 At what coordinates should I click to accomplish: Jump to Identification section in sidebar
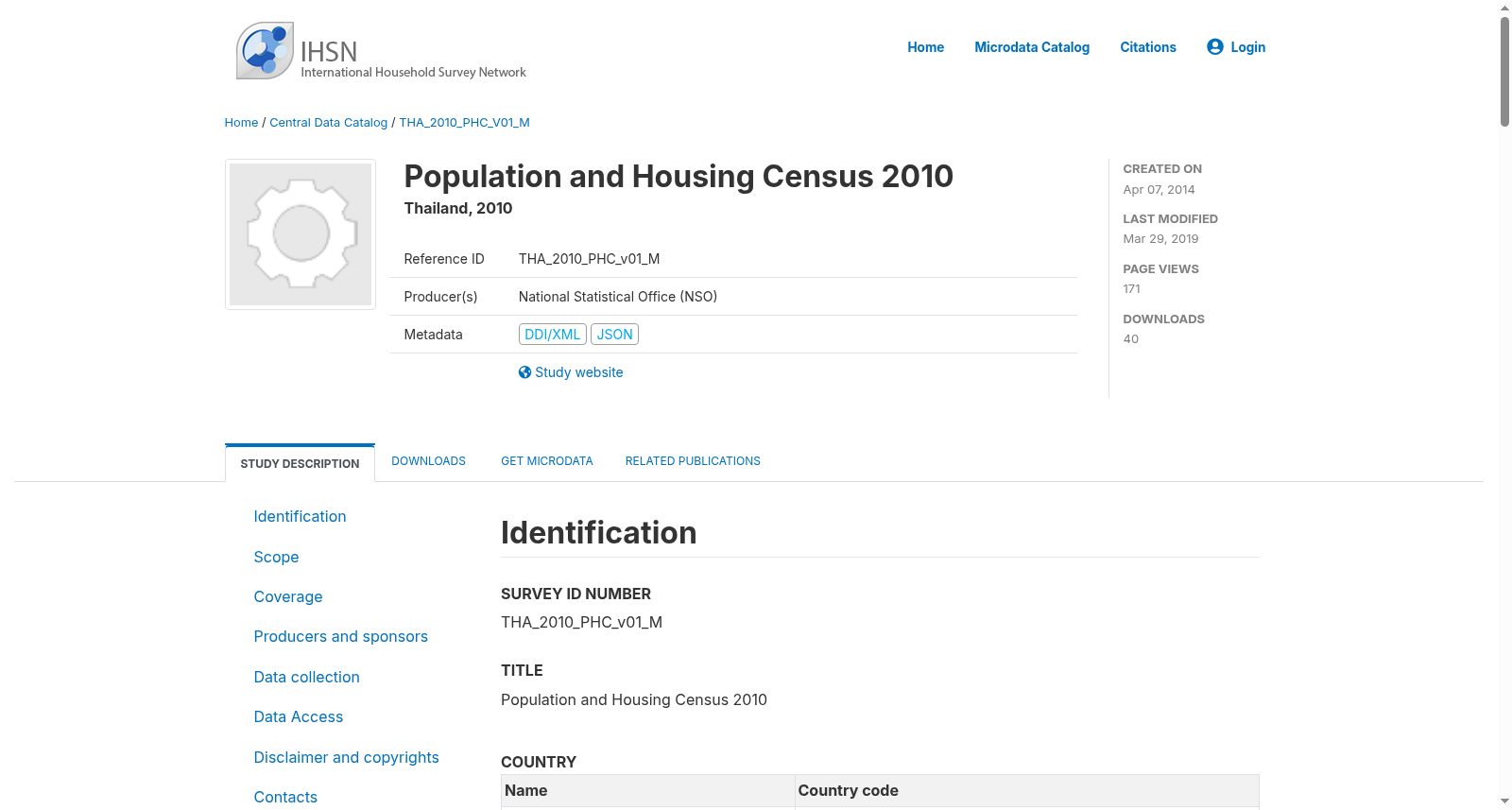tap(300, 516)
